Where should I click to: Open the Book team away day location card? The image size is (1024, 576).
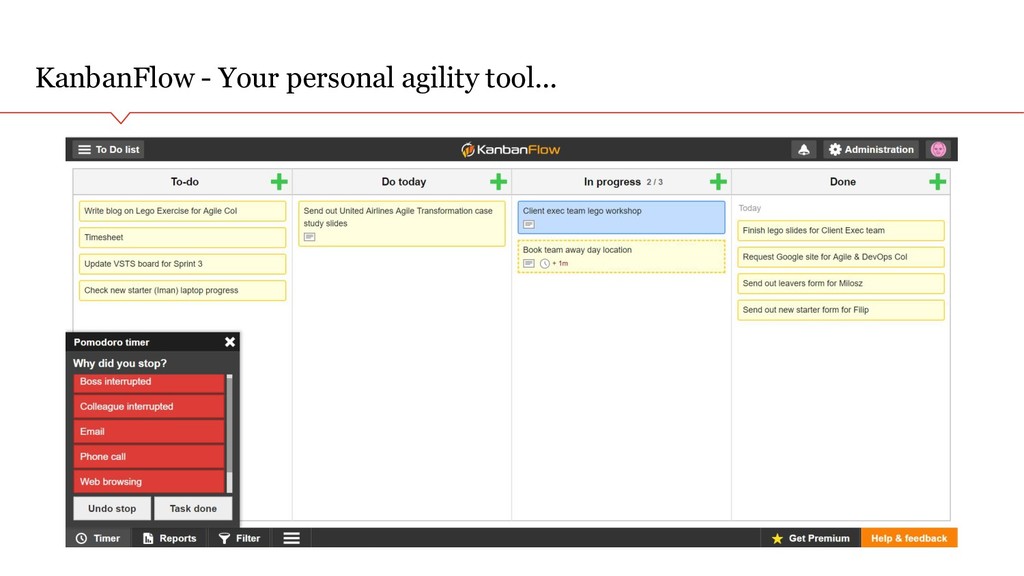(x=621, y=256)
